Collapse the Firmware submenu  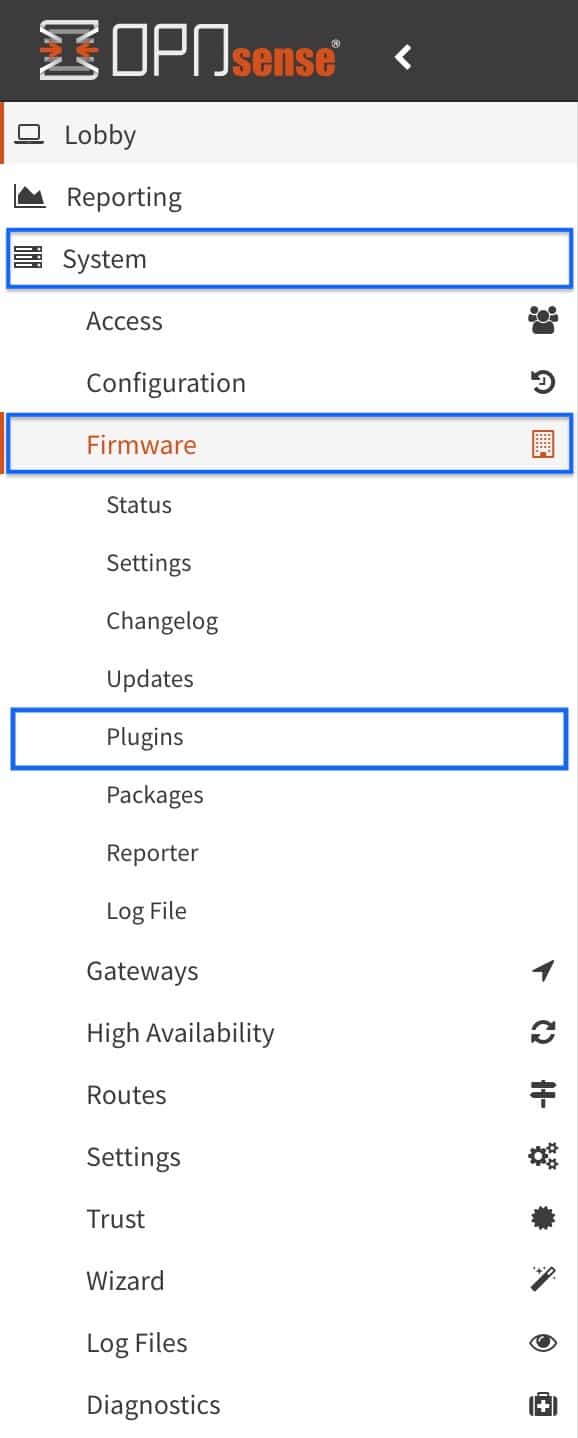coord(289,444)
